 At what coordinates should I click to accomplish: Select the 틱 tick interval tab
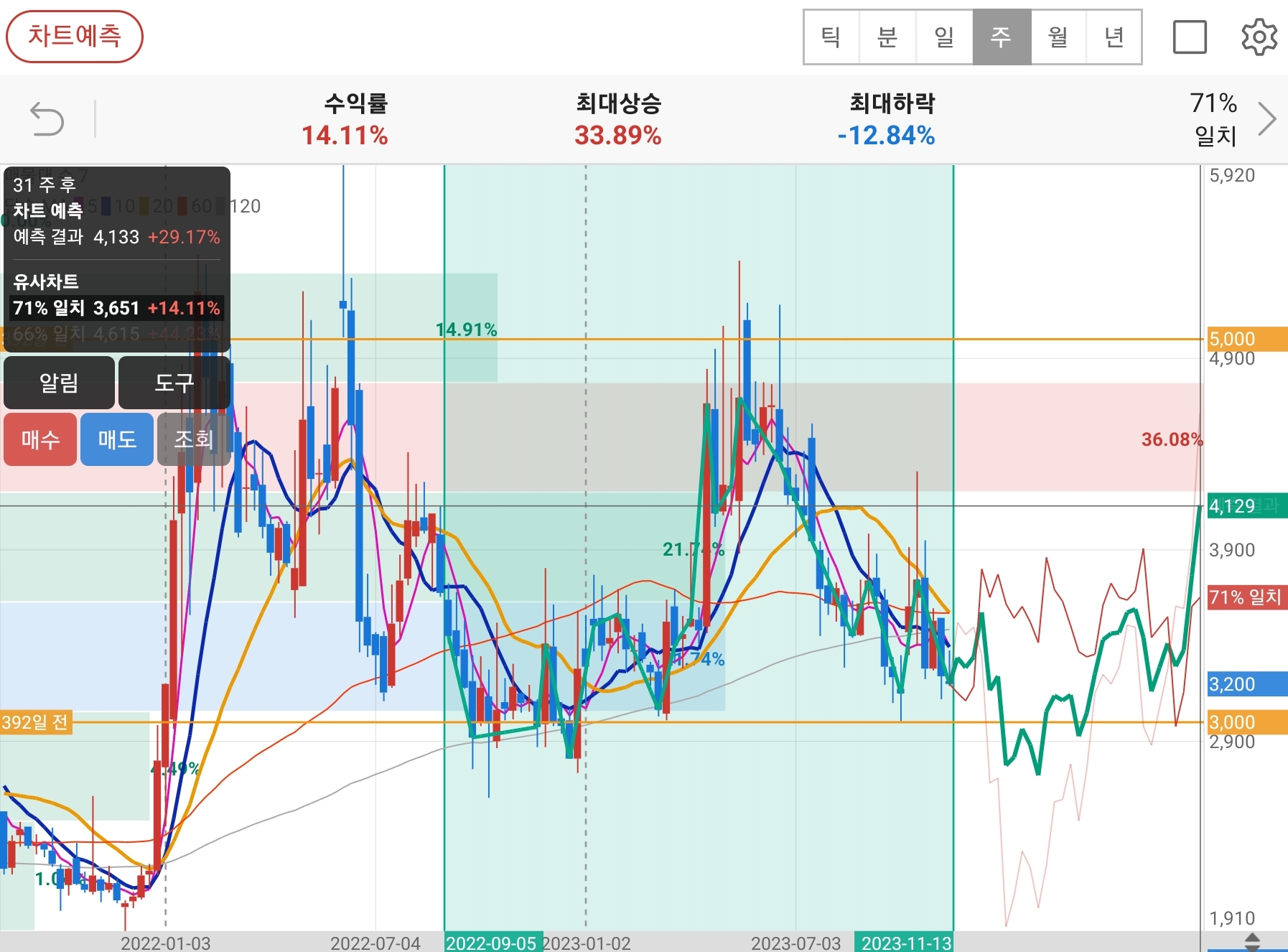click(831, 37)
